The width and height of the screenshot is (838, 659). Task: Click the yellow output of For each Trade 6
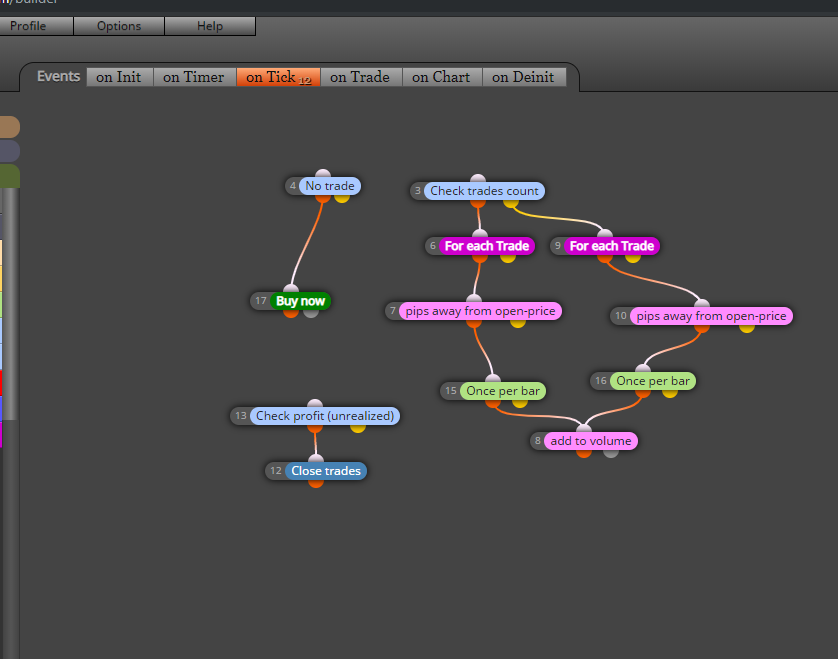(x=508, y=258)
